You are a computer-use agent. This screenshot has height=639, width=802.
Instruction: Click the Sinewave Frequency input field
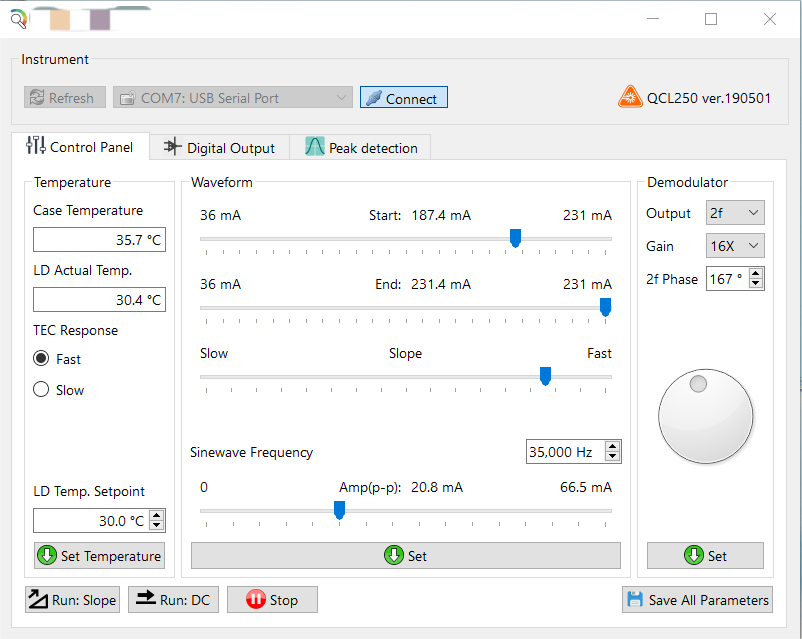pyautogui.click(x=565, y=452)
